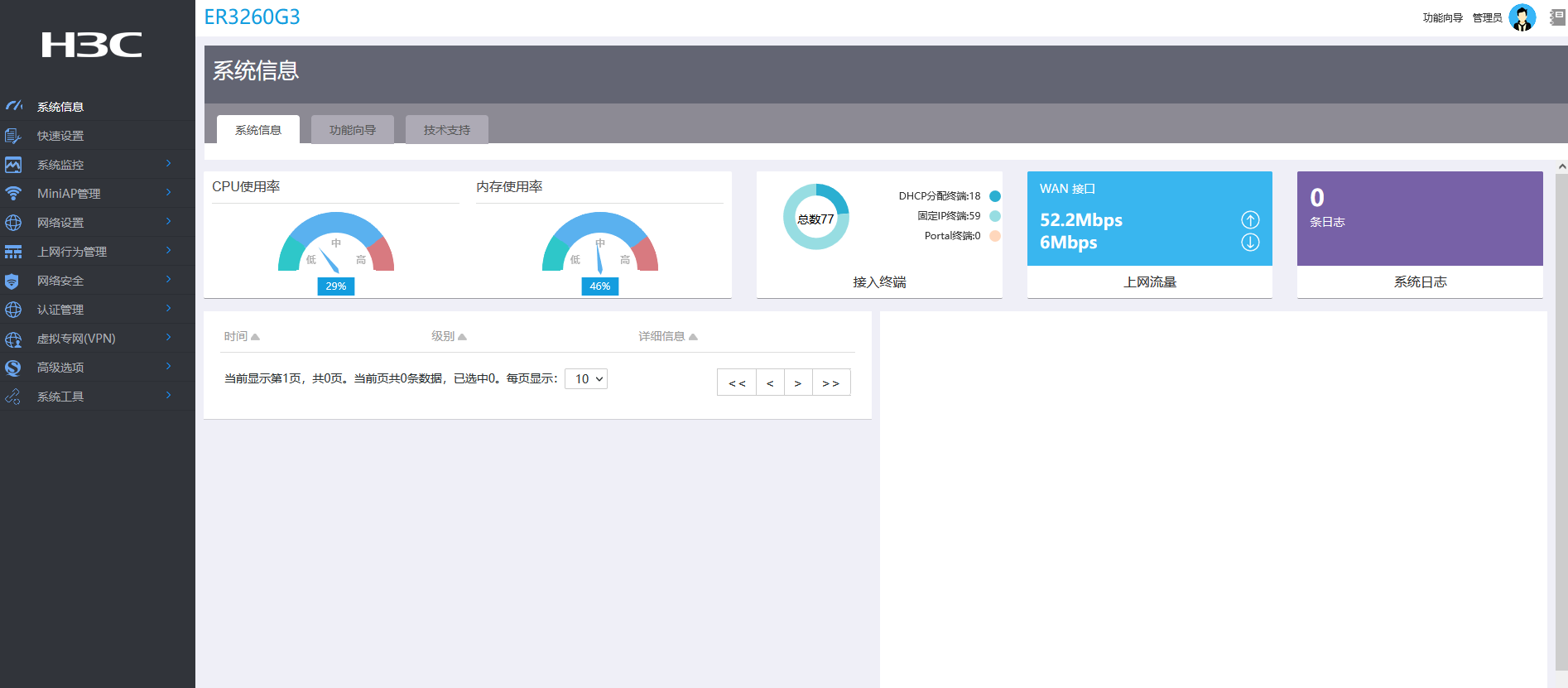Click the 高级选项 sidebar icon
Image resolution: width=1568 pixels, height=688 pixels.
[13, 368]
